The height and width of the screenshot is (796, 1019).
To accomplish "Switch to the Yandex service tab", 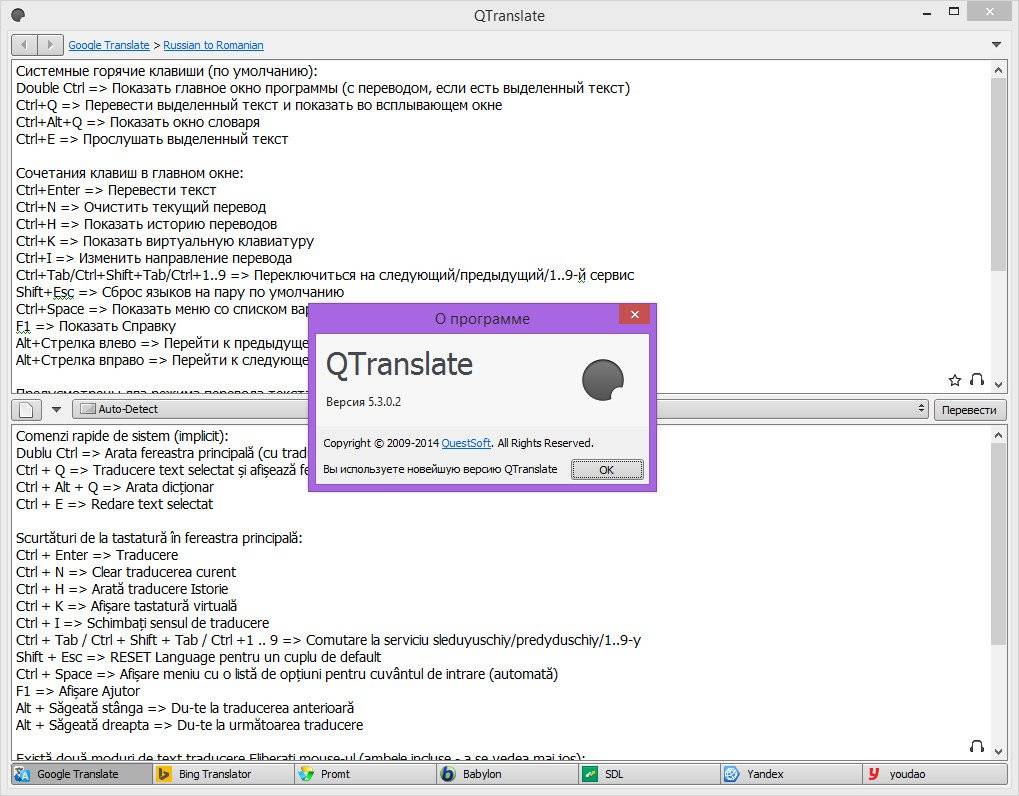I will (792, 774).
